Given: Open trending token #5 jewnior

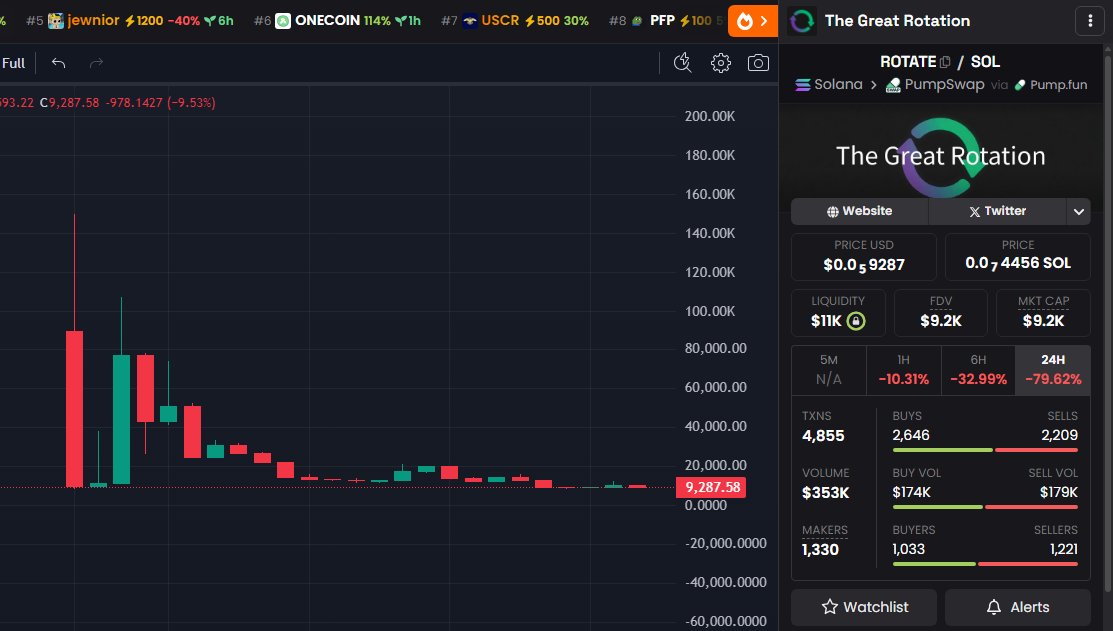Looking at the screenshot, I should pos(130,21).
